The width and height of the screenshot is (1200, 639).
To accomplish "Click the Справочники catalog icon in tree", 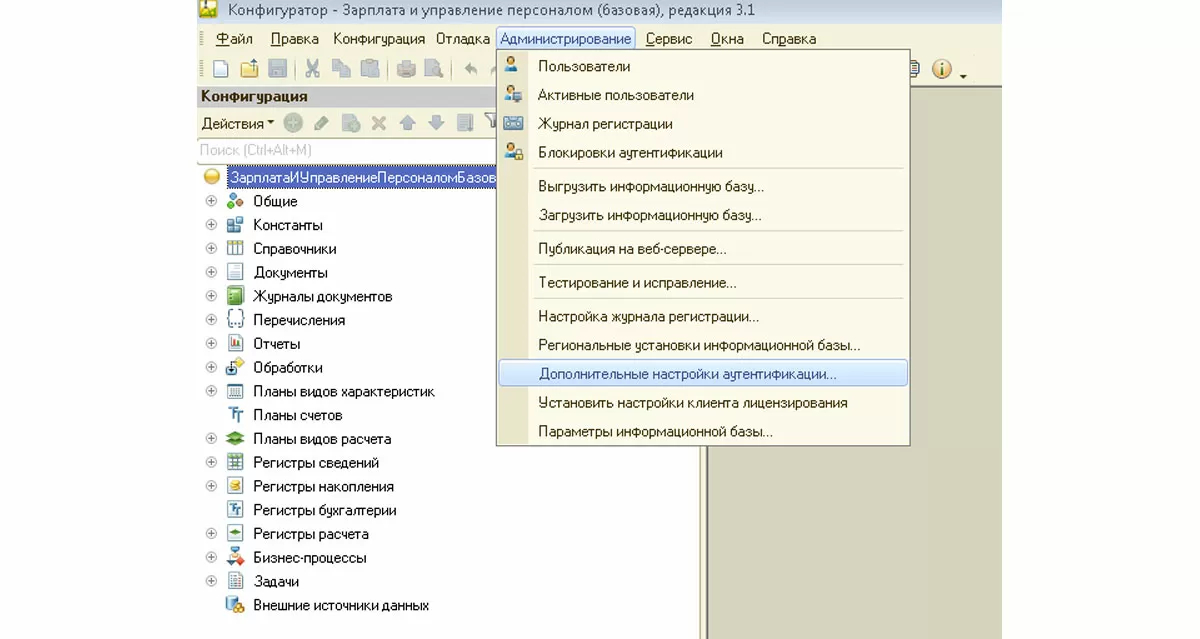I will pos(235,249).
